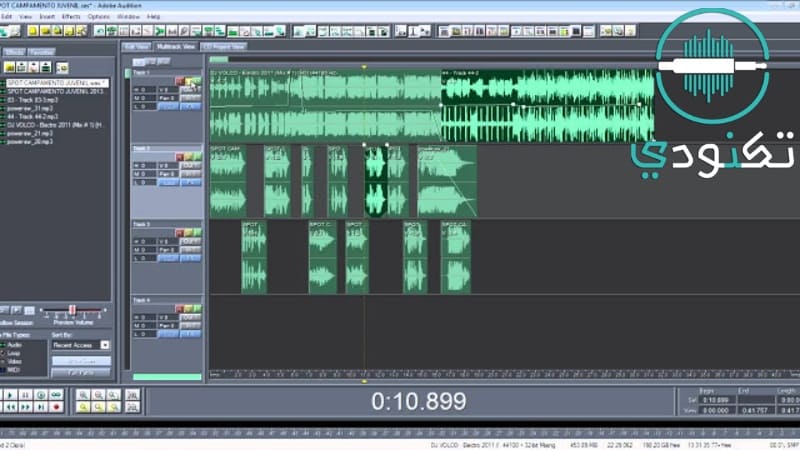This screenshot has width=800, height=450.
Task: Click the Preview Volume slider handle
Action: click(72, 310)
